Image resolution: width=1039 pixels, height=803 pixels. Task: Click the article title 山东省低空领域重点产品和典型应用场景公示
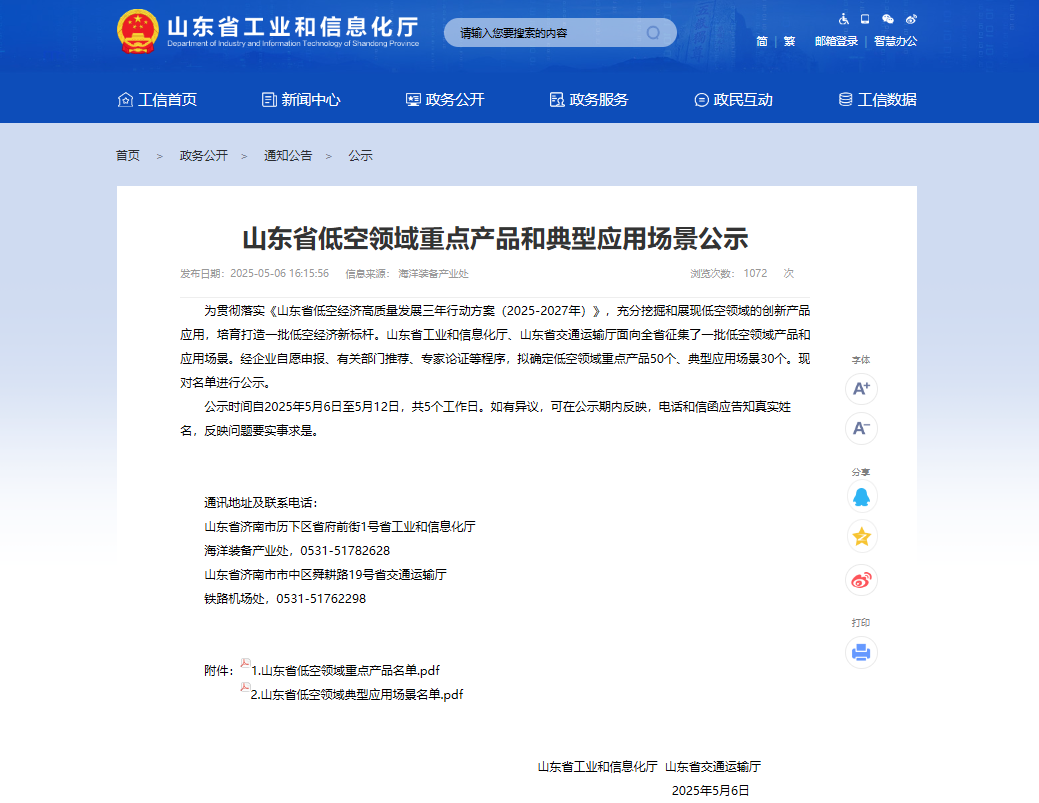point(496,239)
